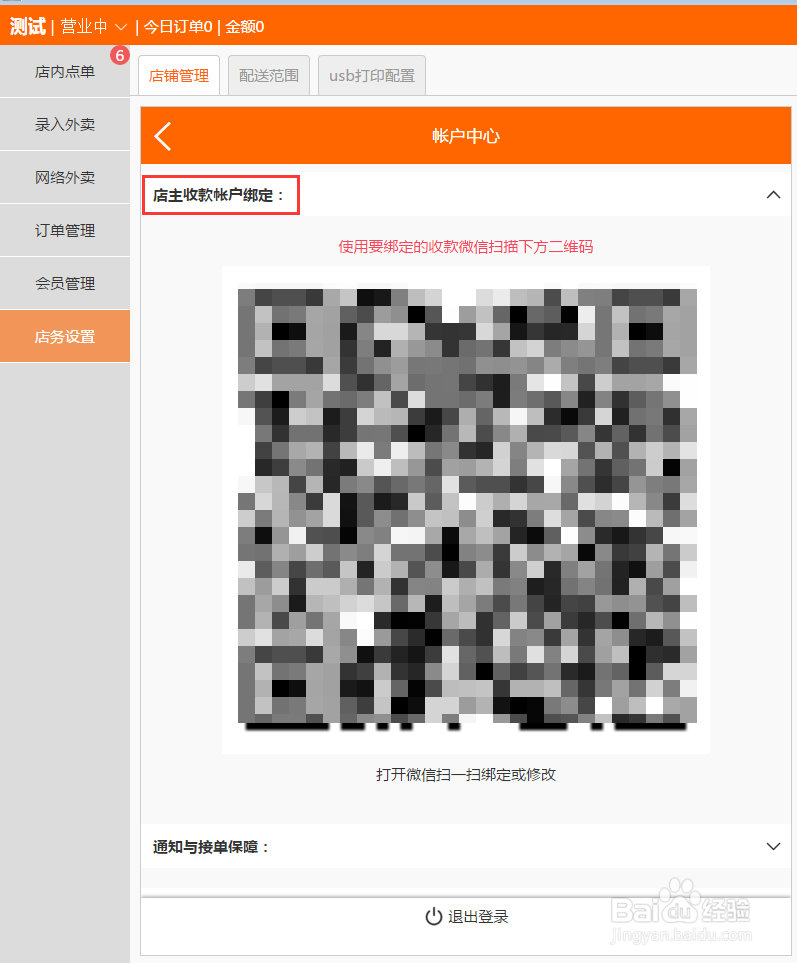Click the 打开微信扫一扫绑定或修改 caption
Screen dimensions: 797x963
pyautogui.click(x=466, y=774)
